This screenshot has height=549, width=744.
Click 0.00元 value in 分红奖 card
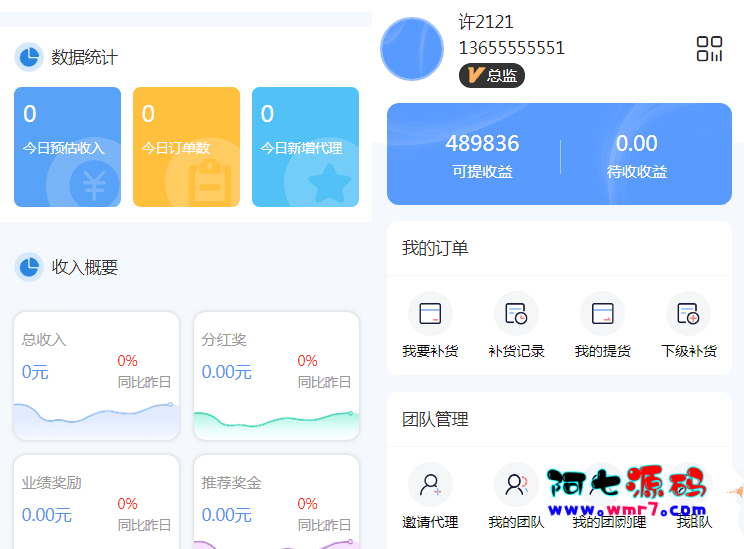point(227,372)
